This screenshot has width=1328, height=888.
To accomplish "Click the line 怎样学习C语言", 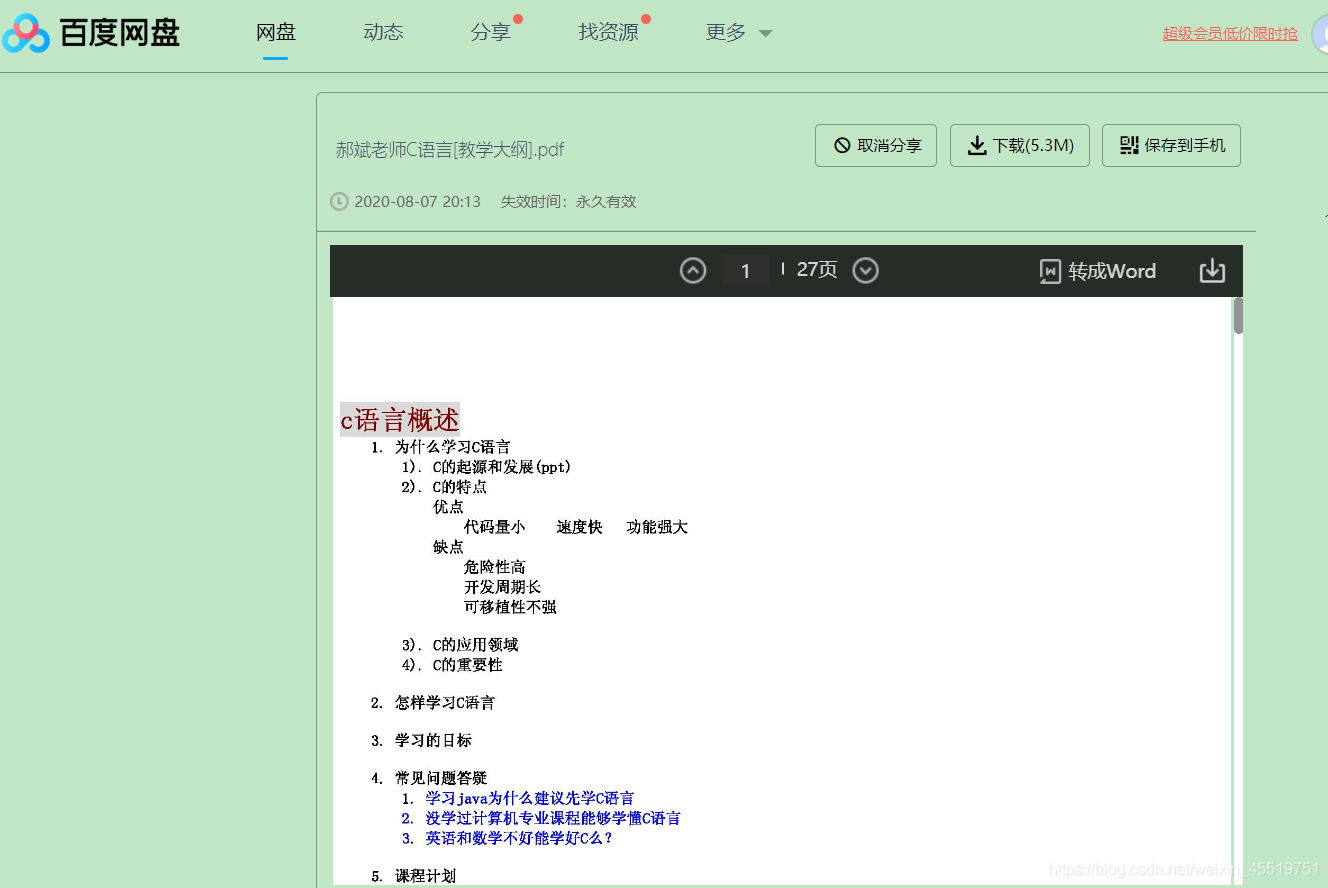I will point(445,703).
